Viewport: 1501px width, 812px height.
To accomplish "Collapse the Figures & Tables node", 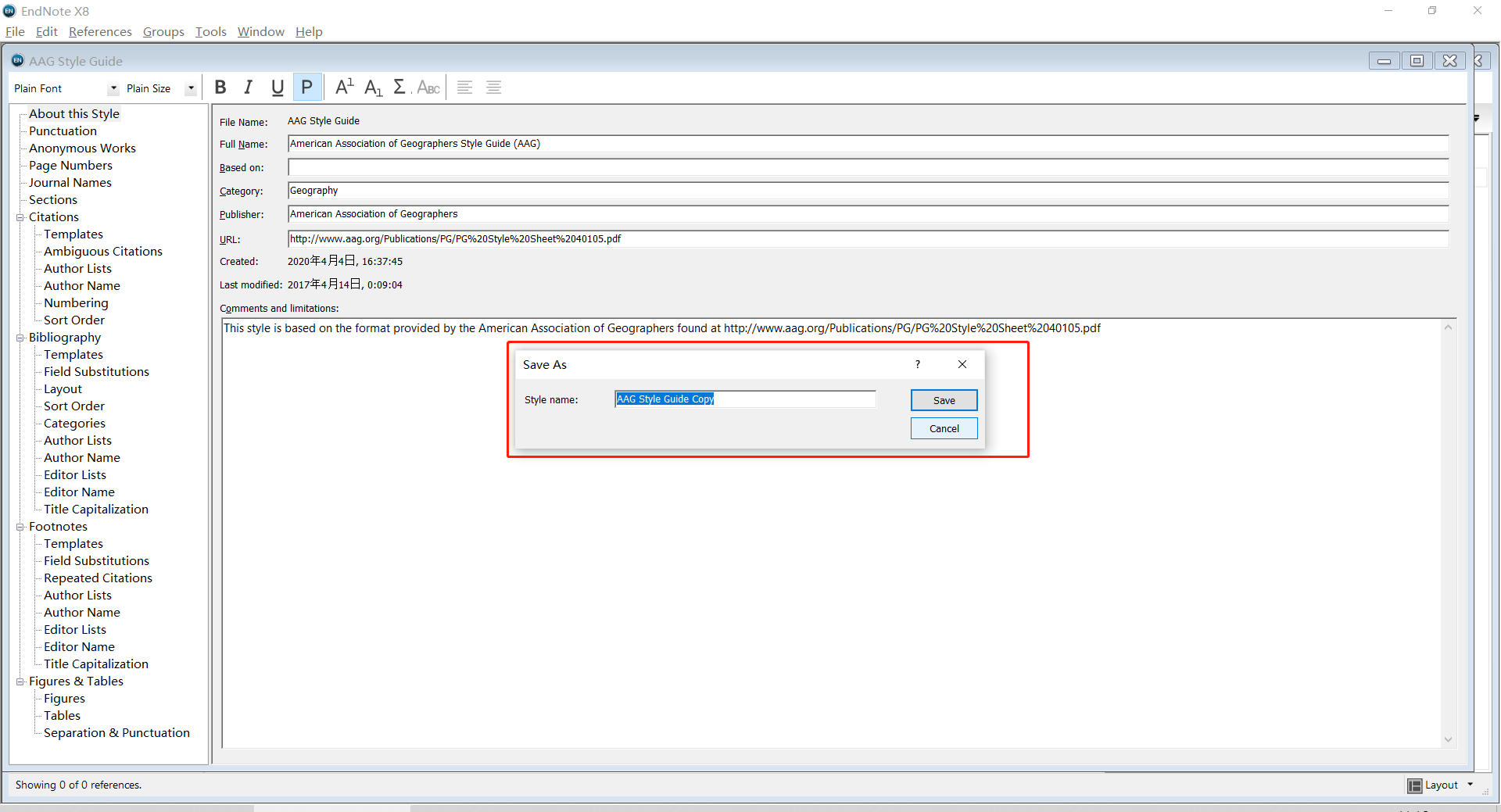I will (20, 681).
